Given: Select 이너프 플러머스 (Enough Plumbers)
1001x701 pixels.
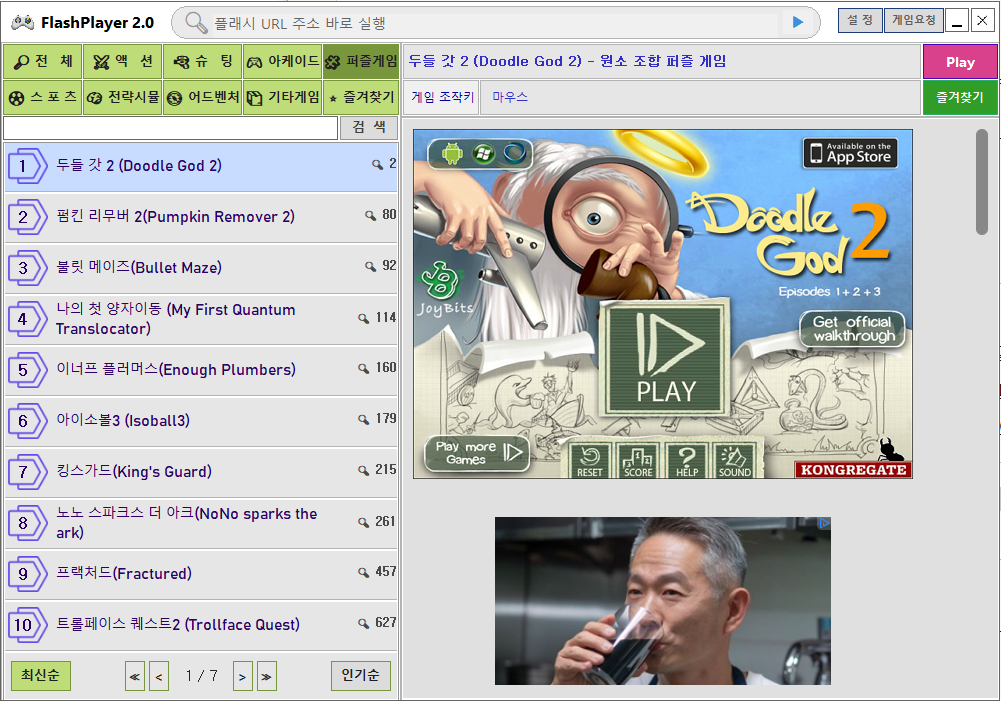Looking at the screenshot, I should point(201,370).
